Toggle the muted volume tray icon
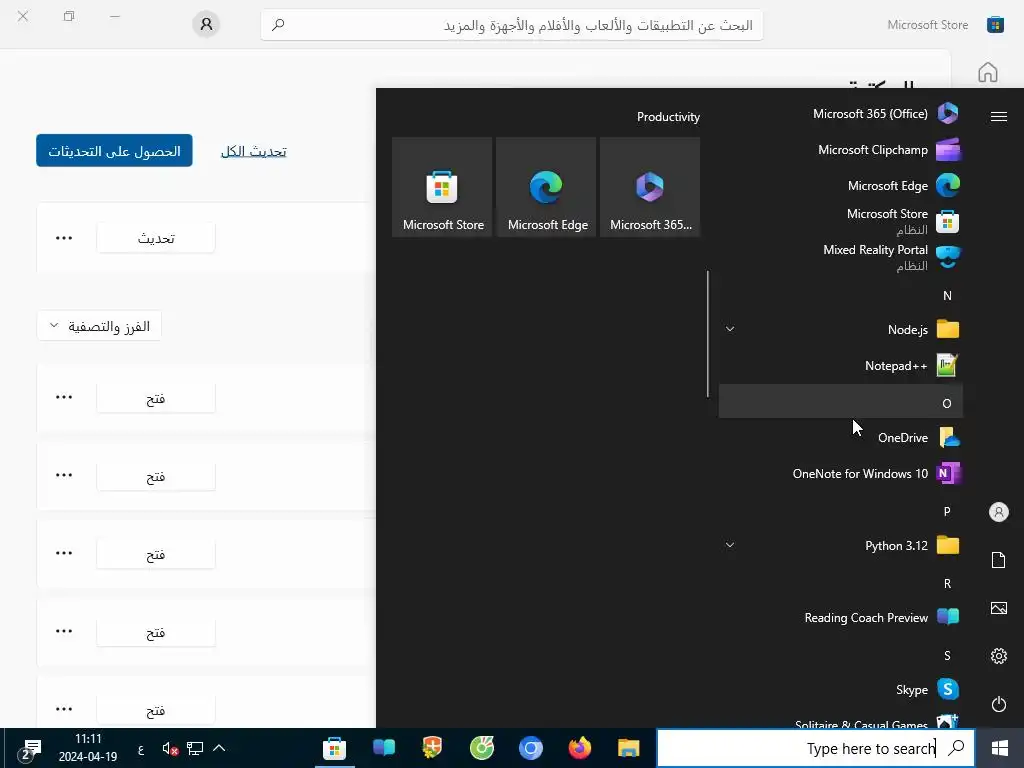The width and height of the screenshot is (1024, 768). point(170,748)
